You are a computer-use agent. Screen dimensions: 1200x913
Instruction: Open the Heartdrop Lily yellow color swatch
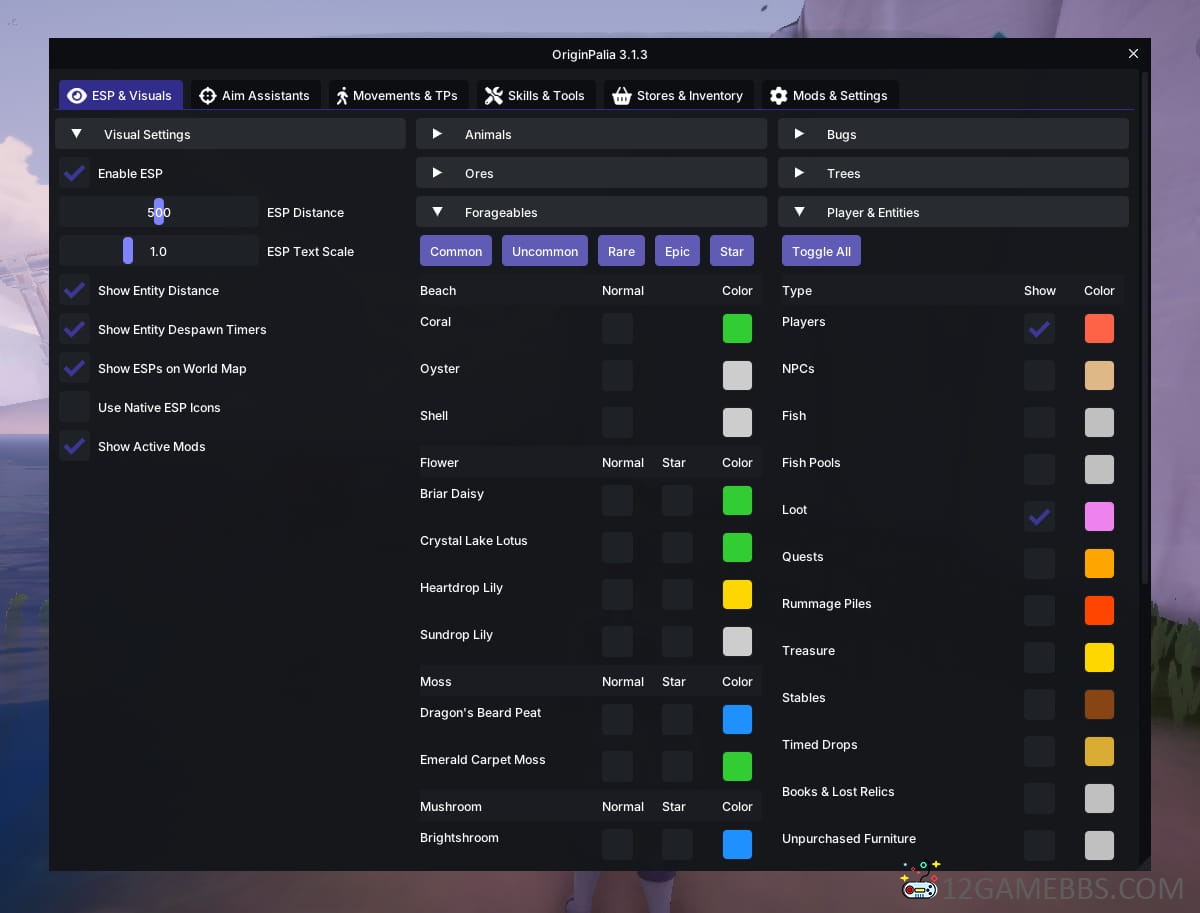tap(737, 594)
